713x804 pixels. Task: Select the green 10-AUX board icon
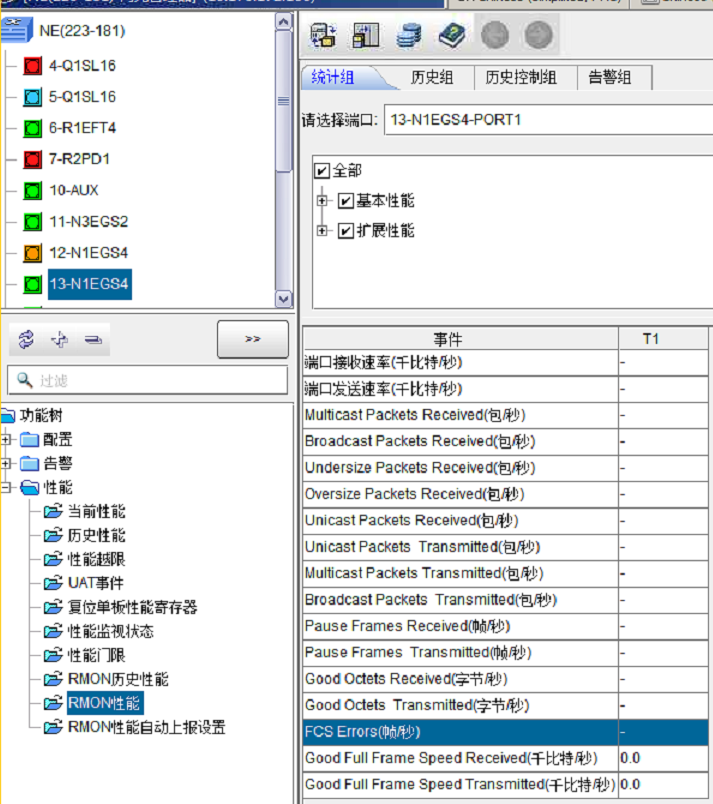pyautogui.click(x=32, y=190)
